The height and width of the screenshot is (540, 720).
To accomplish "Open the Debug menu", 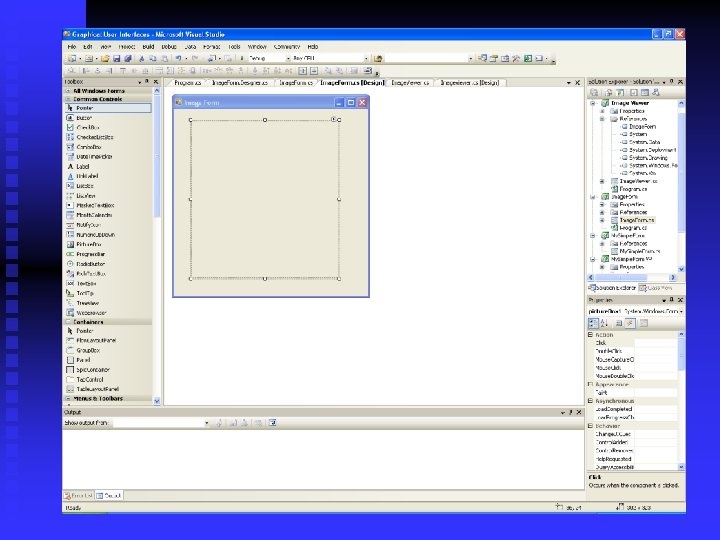I will click(169, 47).
